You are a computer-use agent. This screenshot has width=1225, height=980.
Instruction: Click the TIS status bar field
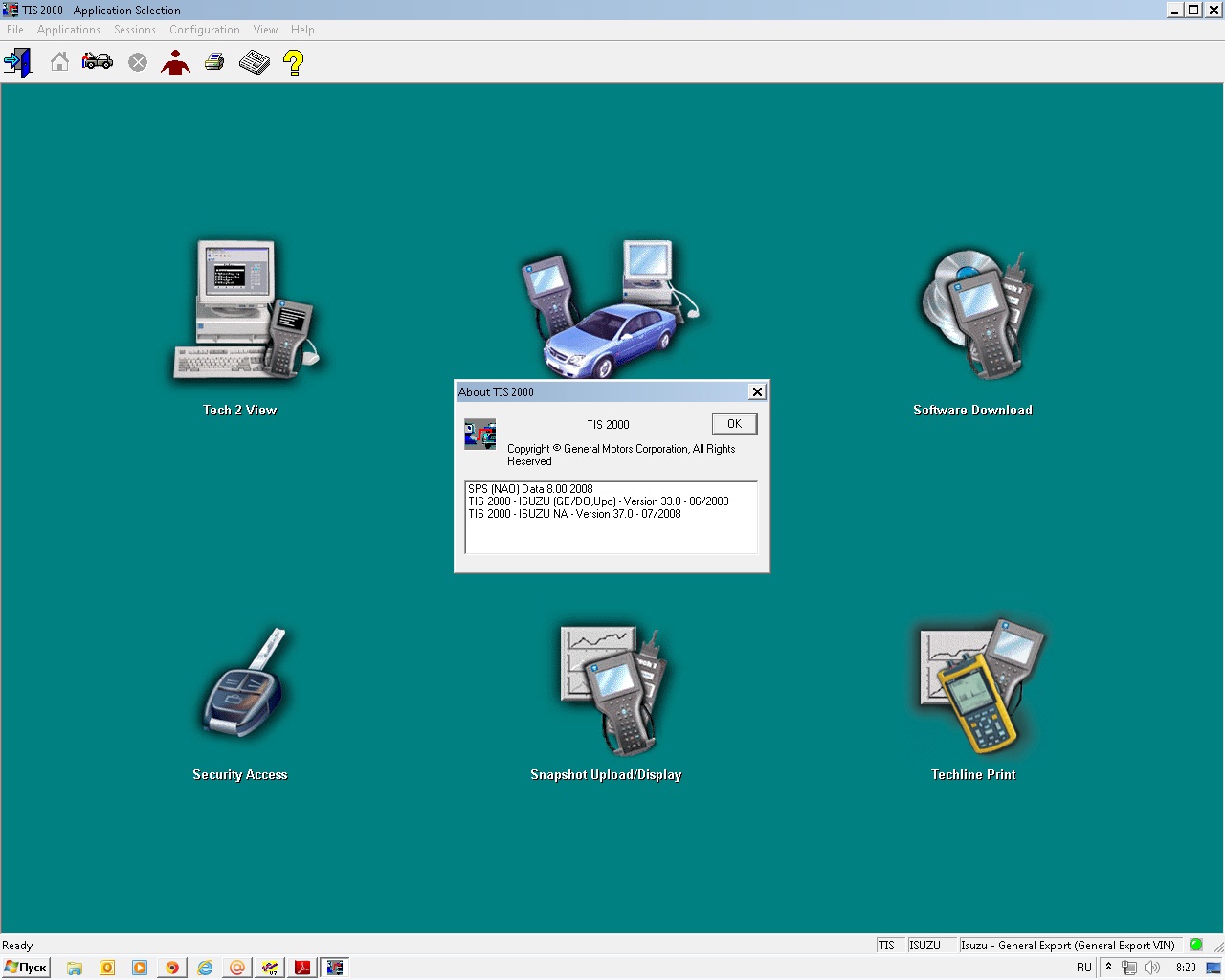[x=890, y=945]
